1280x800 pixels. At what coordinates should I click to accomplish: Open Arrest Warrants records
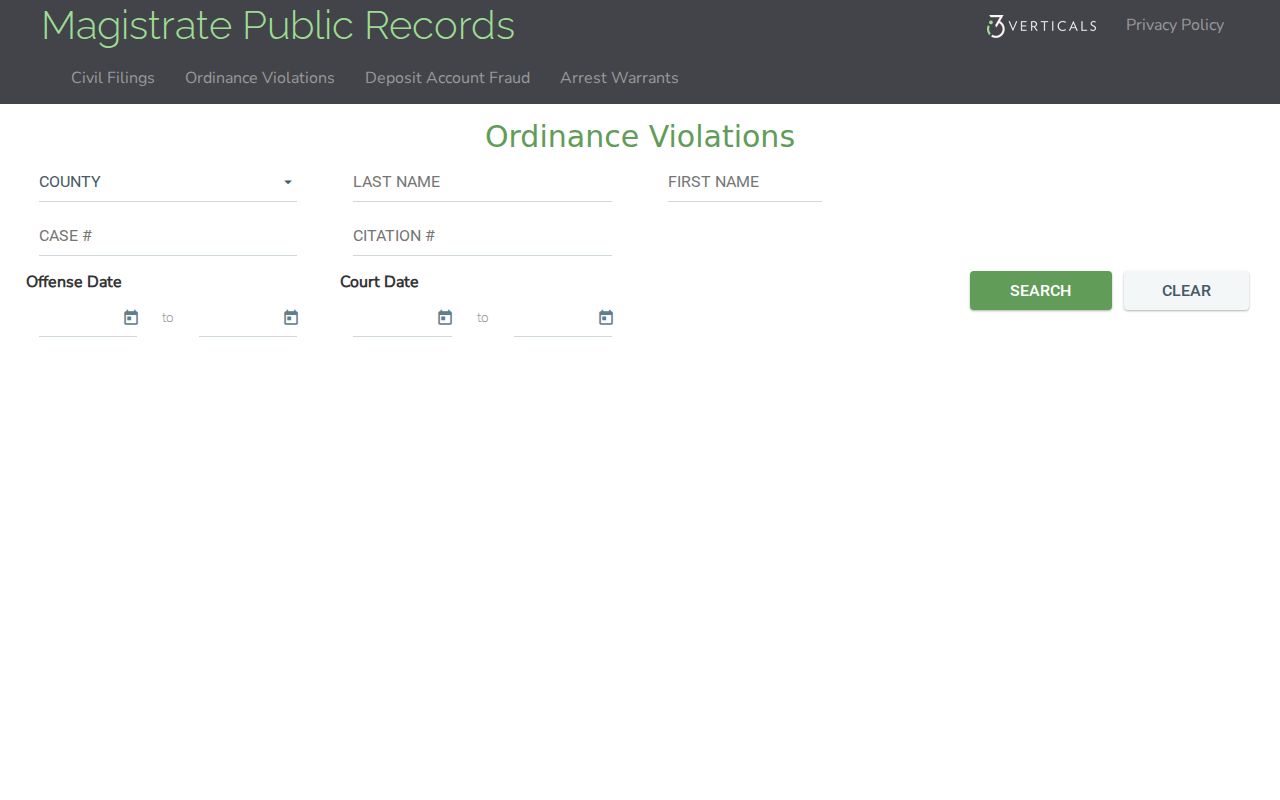click(619, 78)
